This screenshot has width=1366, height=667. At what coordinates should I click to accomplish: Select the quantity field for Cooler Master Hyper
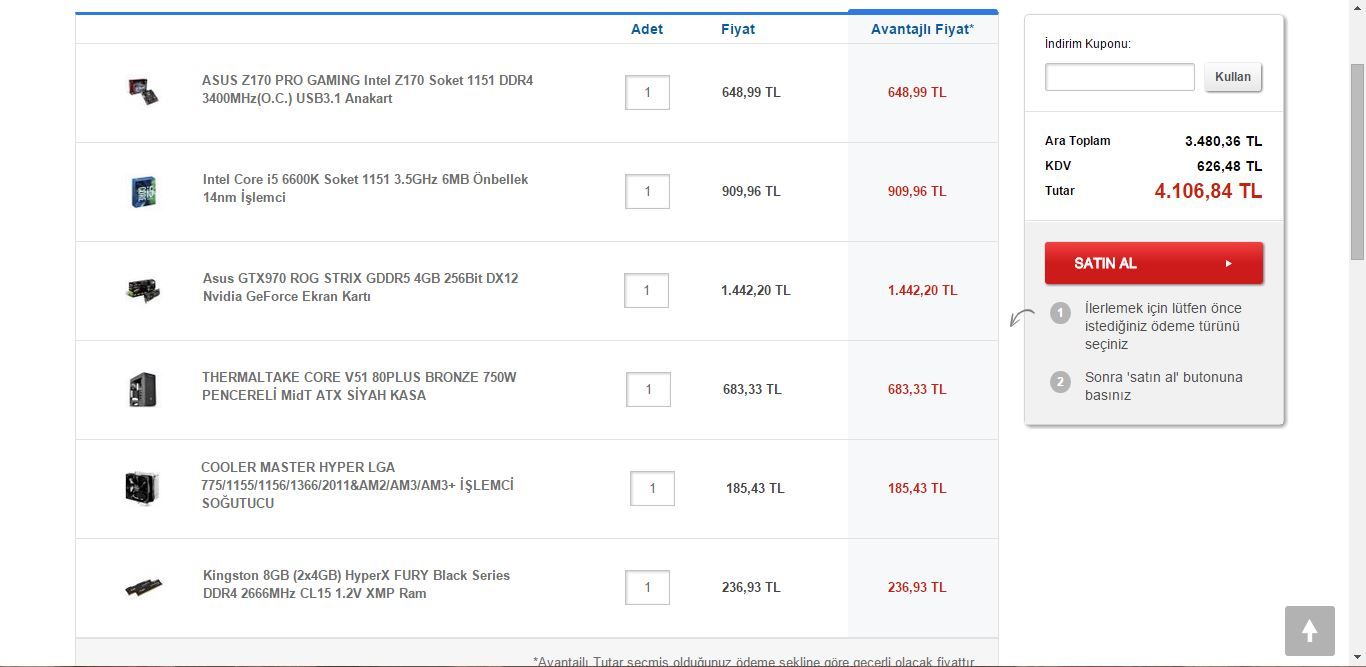[652, 488]
